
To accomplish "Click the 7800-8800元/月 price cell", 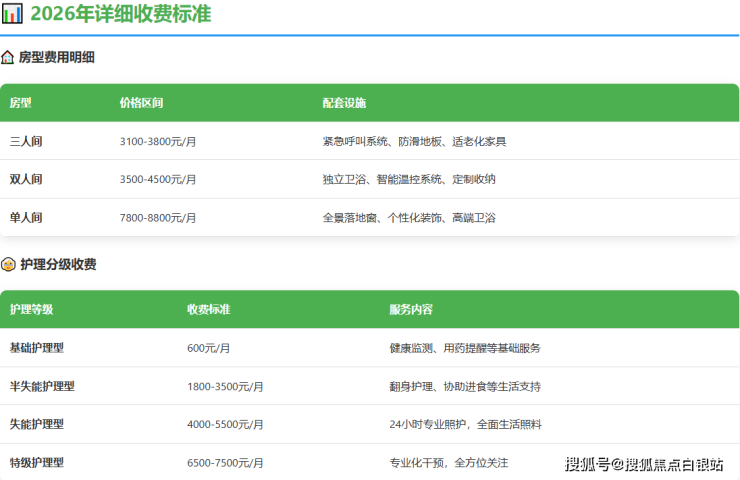I will coord(158,218).
